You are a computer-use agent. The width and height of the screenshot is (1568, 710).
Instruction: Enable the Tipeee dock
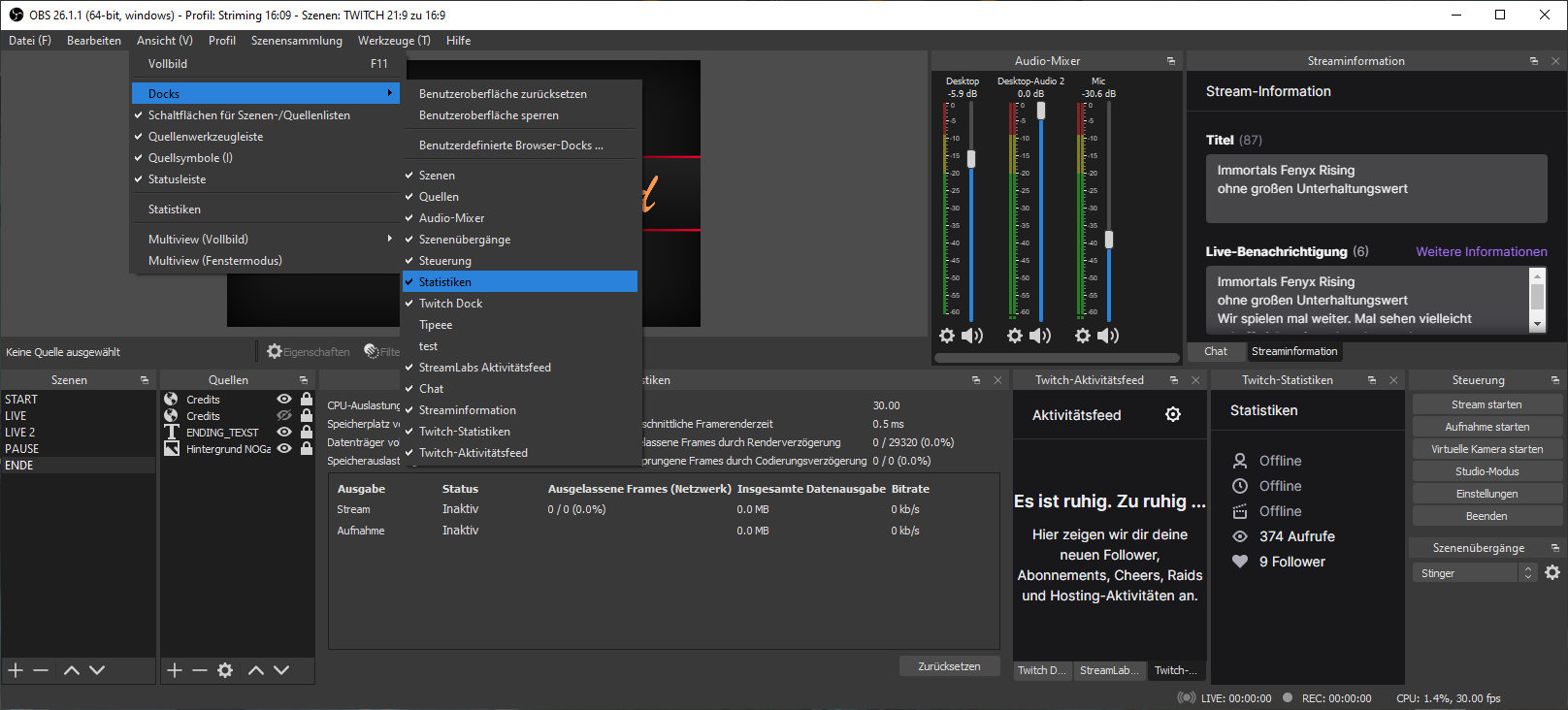436,325
